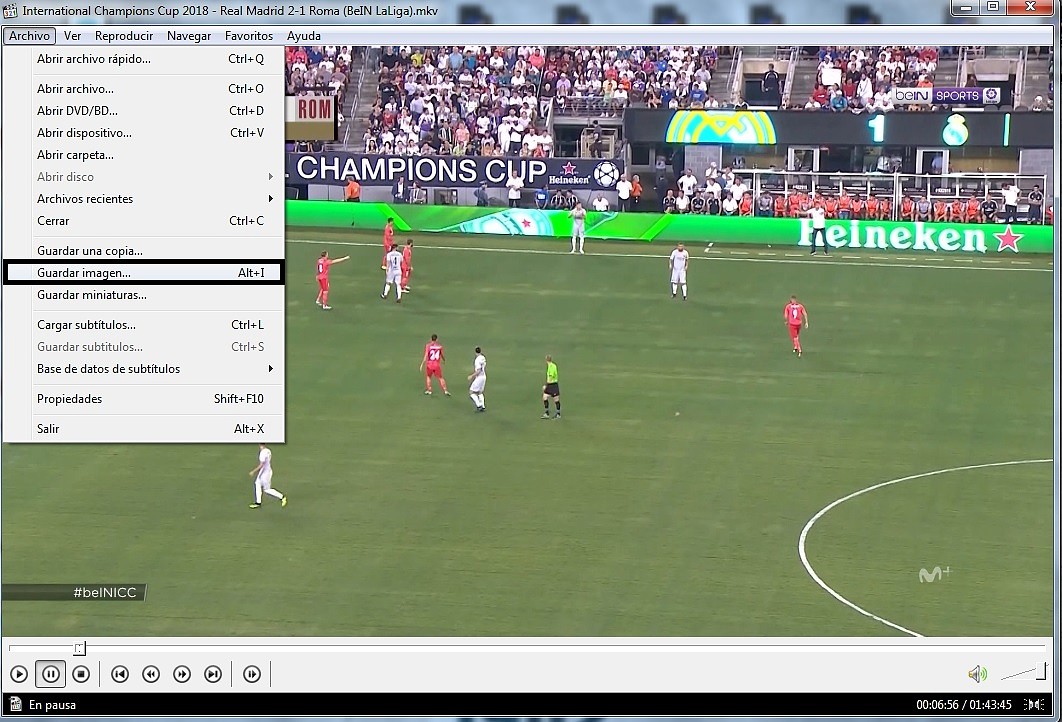Click the fast-forward (increase speed) button
This screenshot has height=722, width=1062.
coord(182,674)
